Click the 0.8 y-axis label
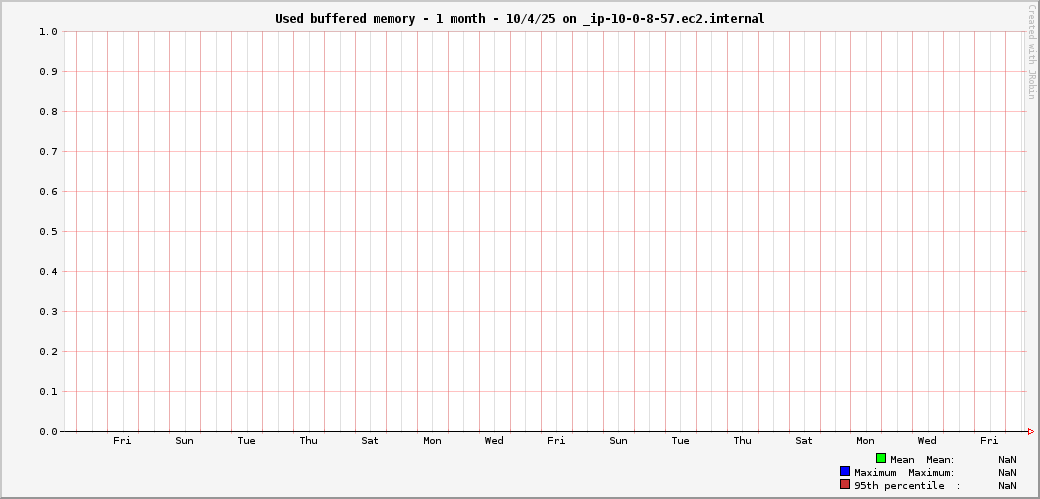The width and height of the screenshot is (1040, 499). click(48, 112)
